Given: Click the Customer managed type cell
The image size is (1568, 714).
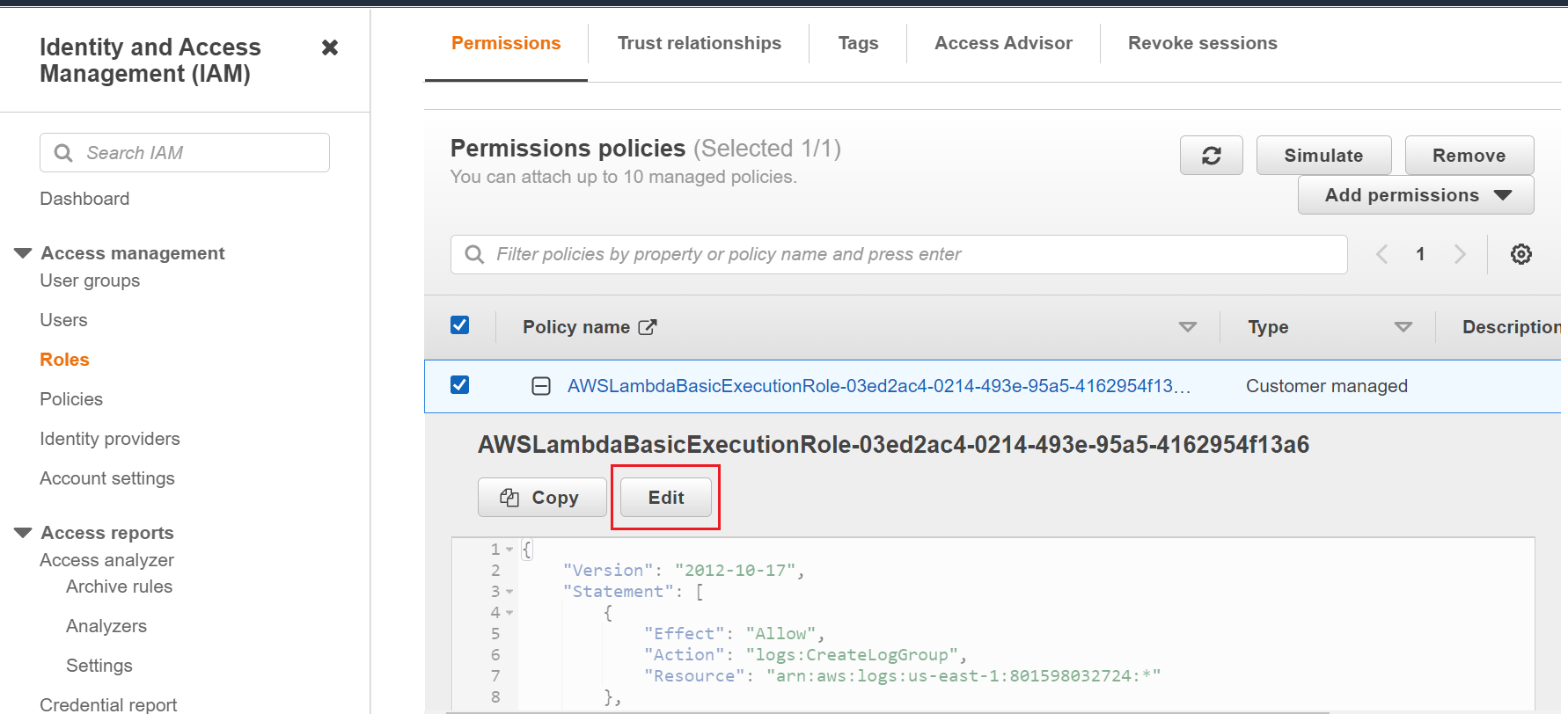Looking at the screenshot, I should [1327, 386].
